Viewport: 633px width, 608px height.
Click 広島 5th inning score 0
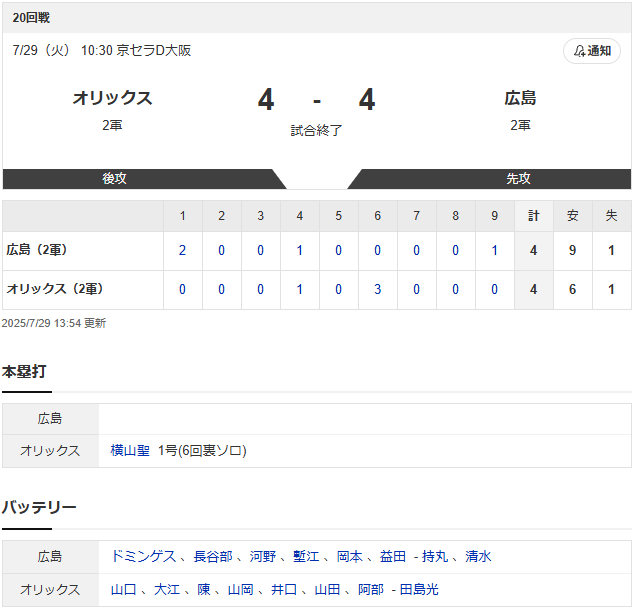[339, 250]
